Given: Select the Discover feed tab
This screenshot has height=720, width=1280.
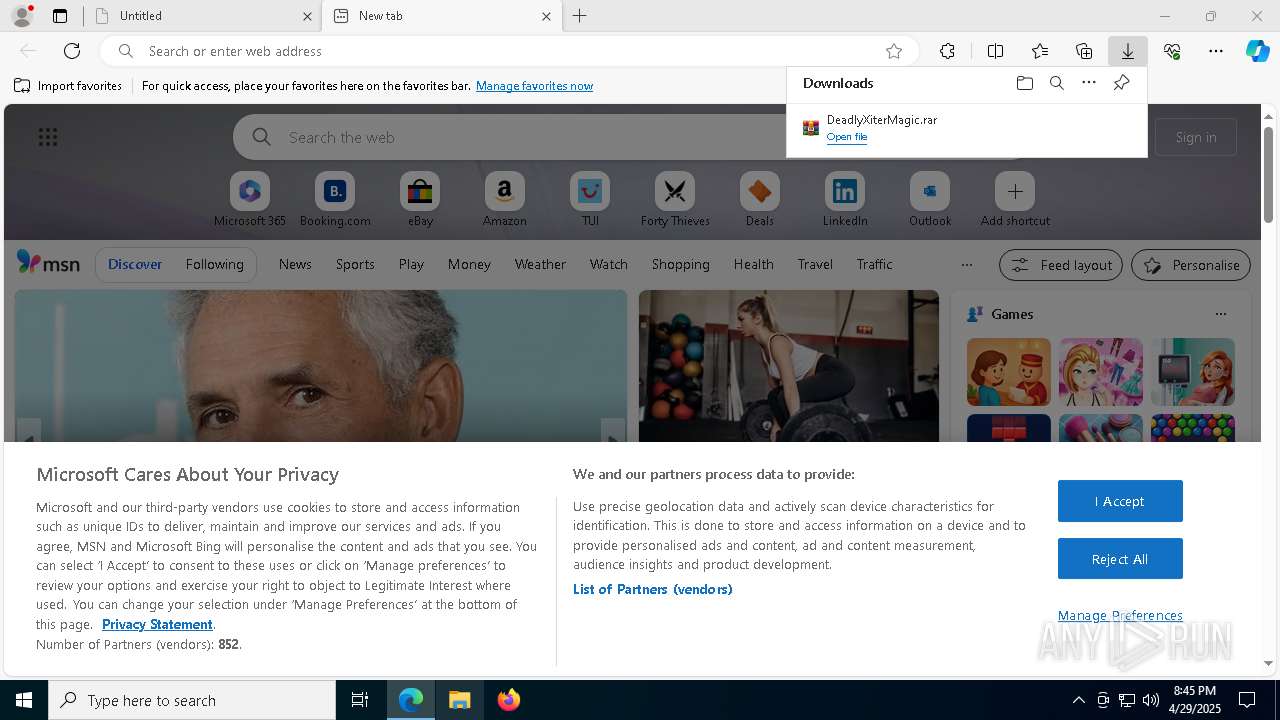Looking at the screenshot, I should [x=135, y=264].
